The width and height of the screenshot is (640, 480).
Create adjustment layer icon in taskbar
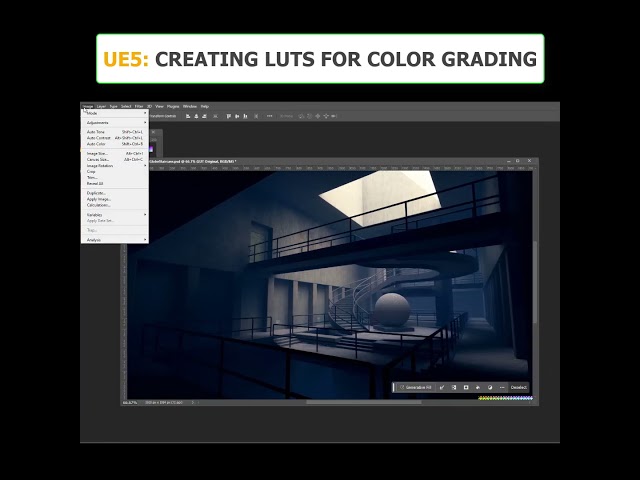490,387
